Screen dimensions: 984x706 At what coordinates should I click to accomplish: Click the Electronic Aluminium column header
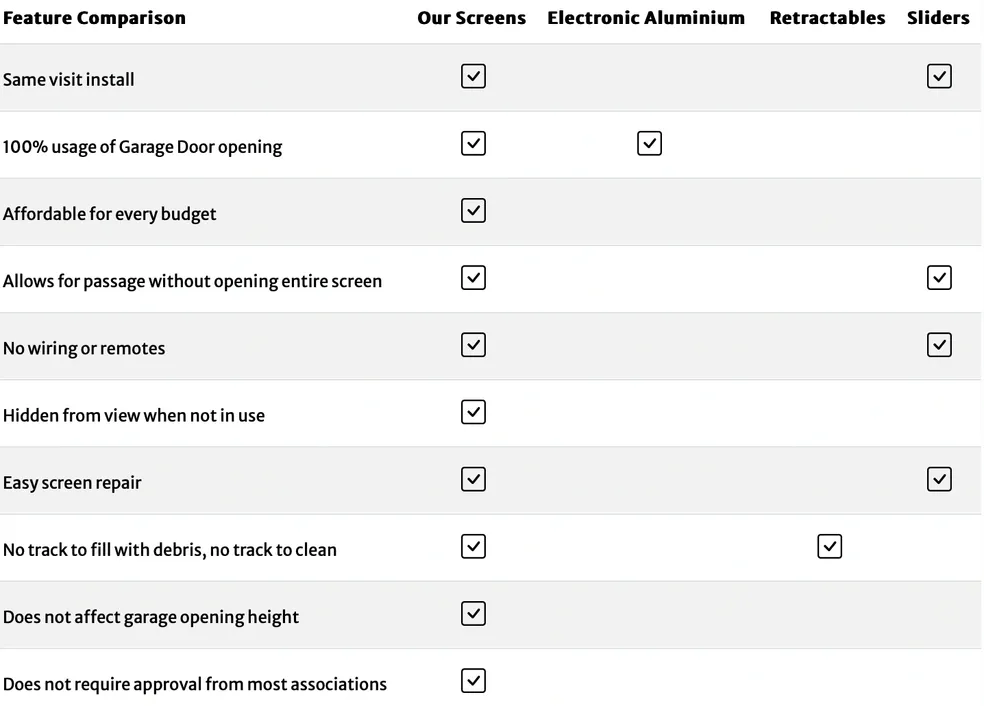[646, 18]
